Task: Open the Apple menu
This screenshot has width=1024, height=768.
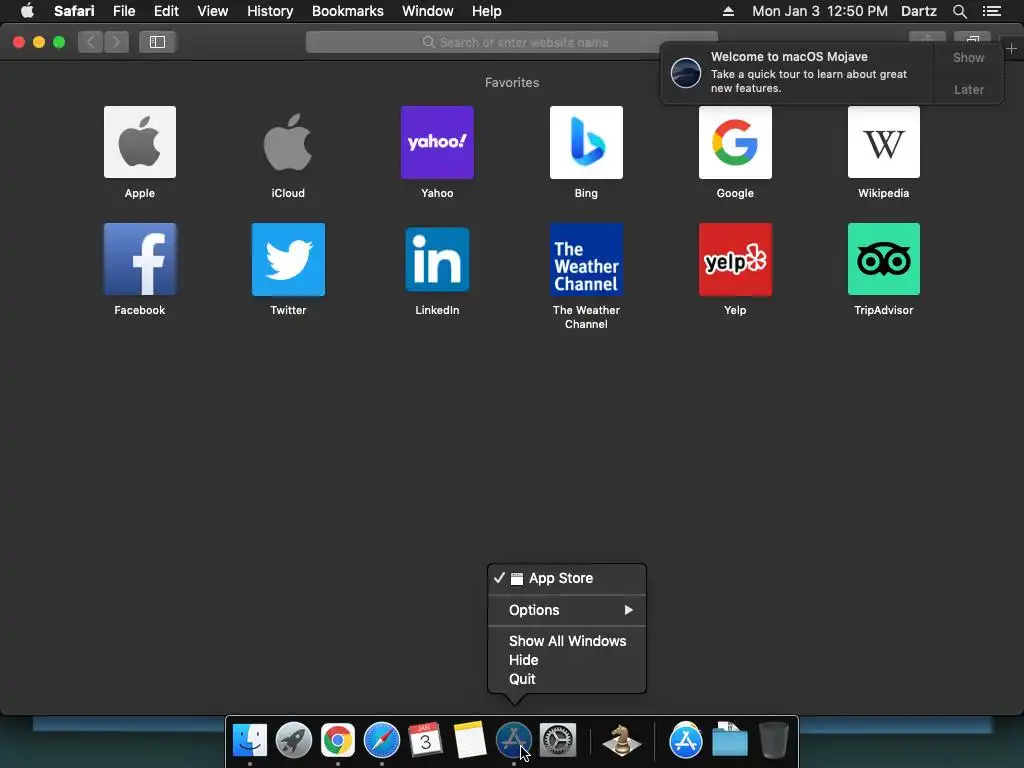Action: click(x=27, y=10)
